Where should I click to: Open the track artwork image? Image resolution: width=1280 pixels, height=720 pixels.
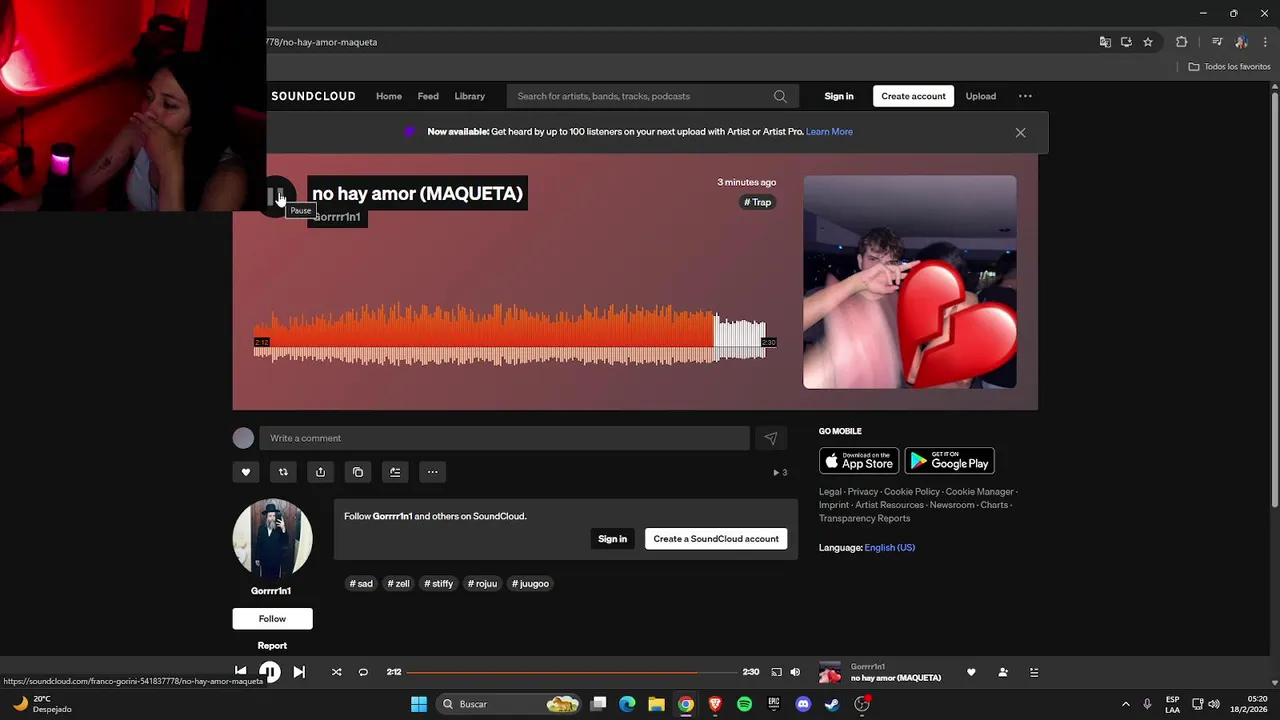coord(909,282)
